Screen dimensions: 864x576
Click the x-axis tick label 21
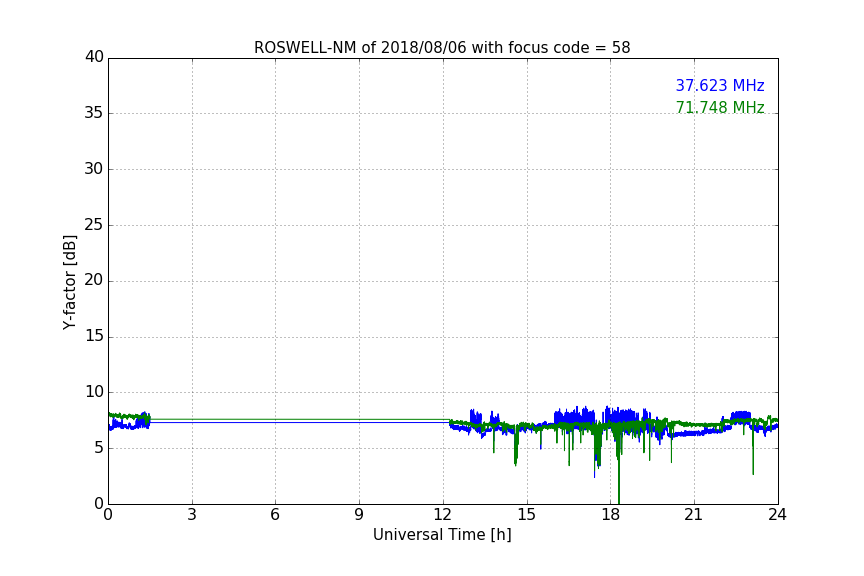694,515
